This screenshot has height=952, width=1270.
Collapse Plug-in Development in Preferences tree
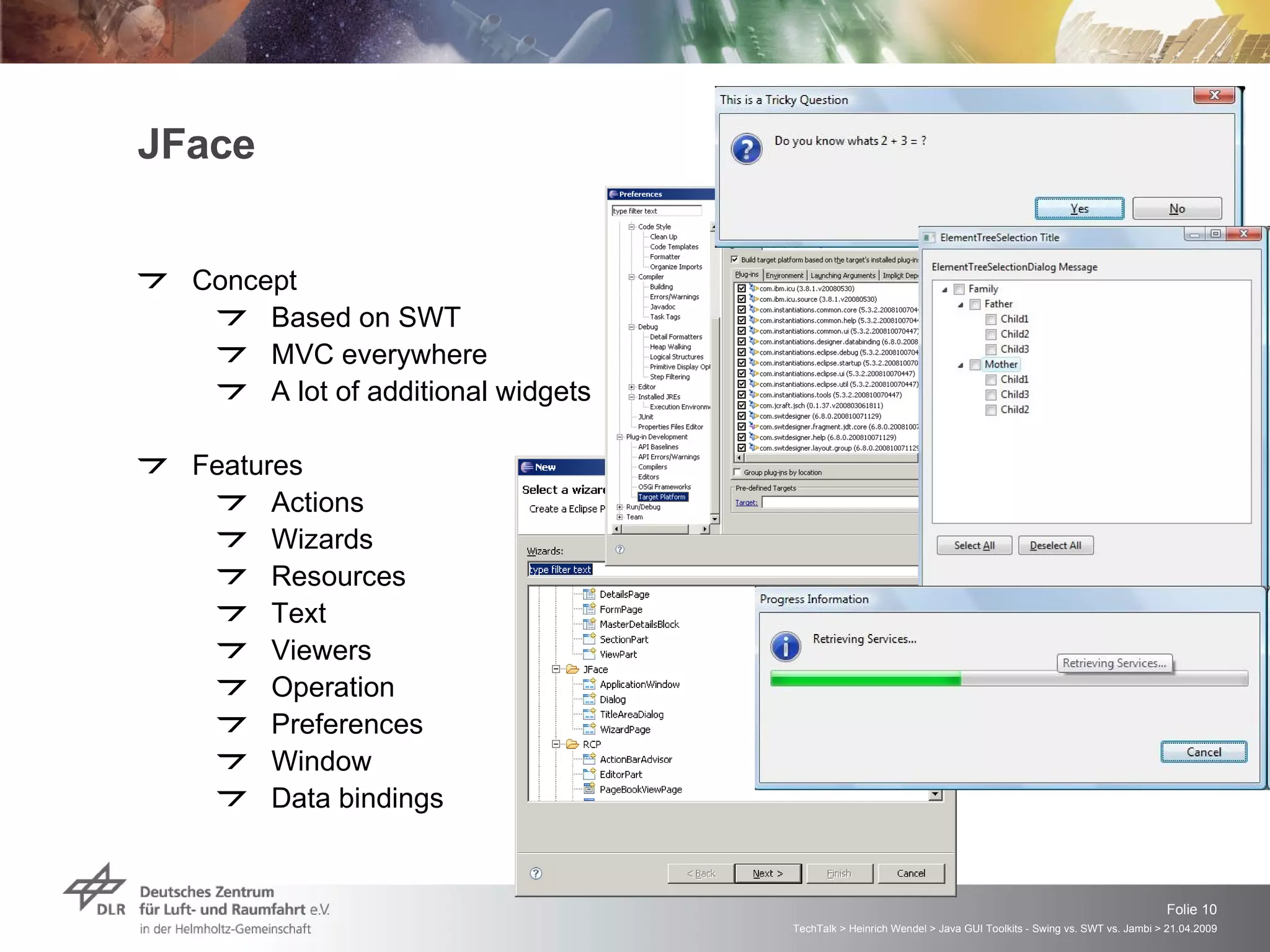click(x=619, y=437)
